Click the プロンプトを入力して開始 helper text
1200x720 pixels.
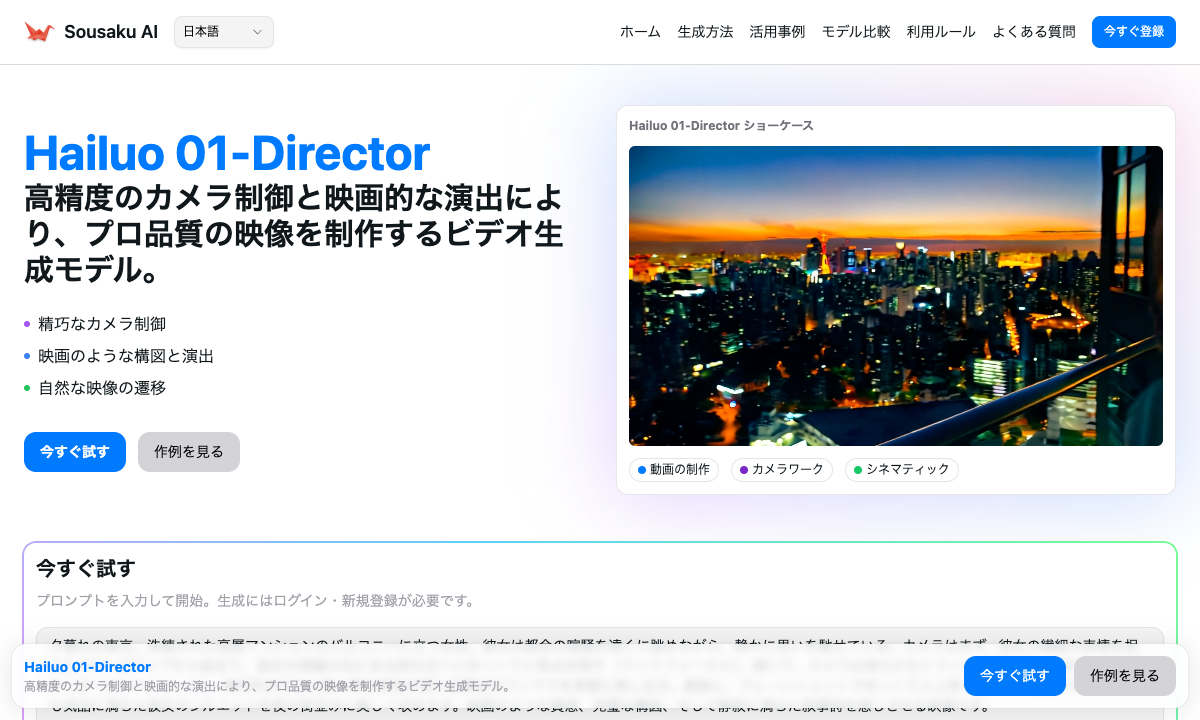255,601
